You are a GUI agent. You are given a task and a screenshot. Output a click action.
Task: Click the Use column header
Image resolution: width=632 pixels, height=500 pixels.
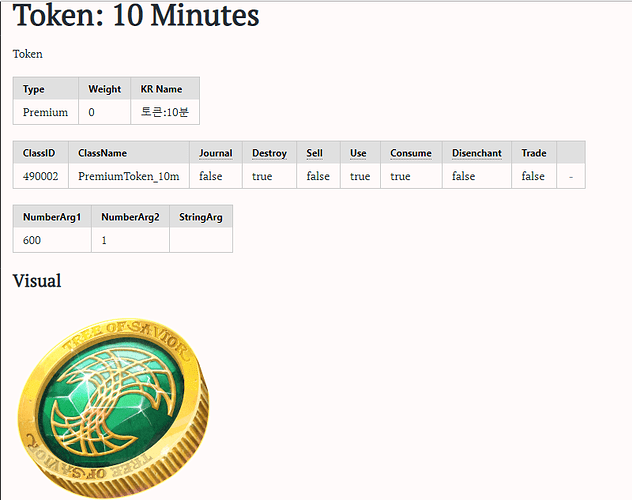(x=358, y=153)
